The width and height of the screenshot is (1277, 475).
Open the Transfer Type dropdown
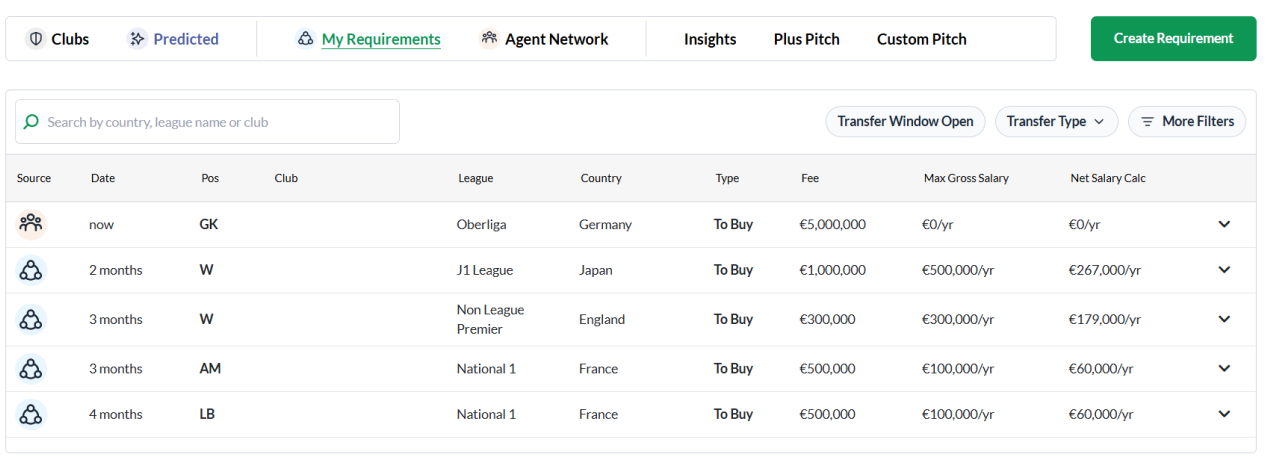coord(1056,121)
